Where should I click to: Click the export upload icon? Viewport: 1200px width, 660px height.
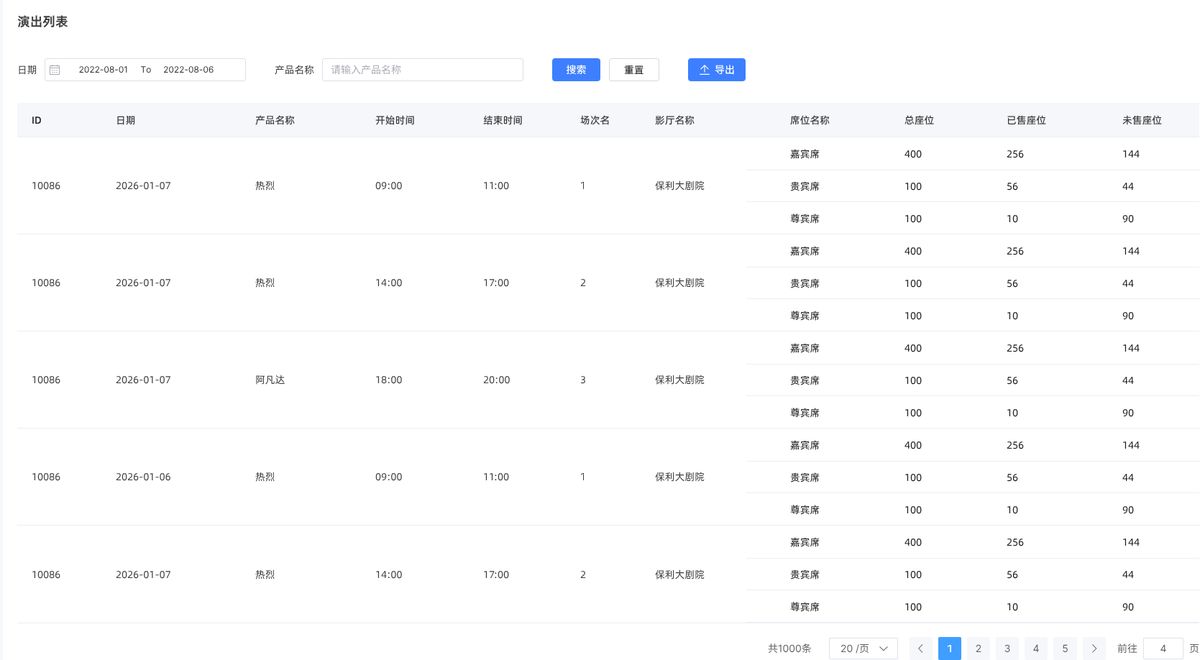pyautogui.click(x=704, y=70)
